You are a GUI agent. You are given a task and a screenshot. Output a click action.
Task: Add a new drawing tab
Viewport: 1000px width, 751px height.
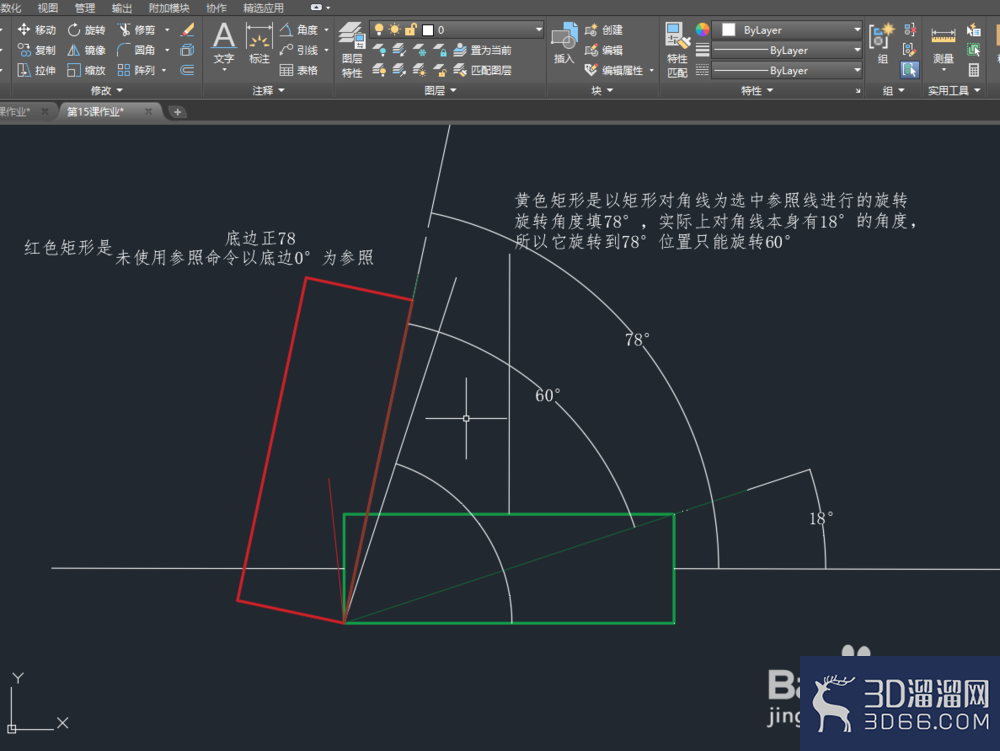pos(177,112)
